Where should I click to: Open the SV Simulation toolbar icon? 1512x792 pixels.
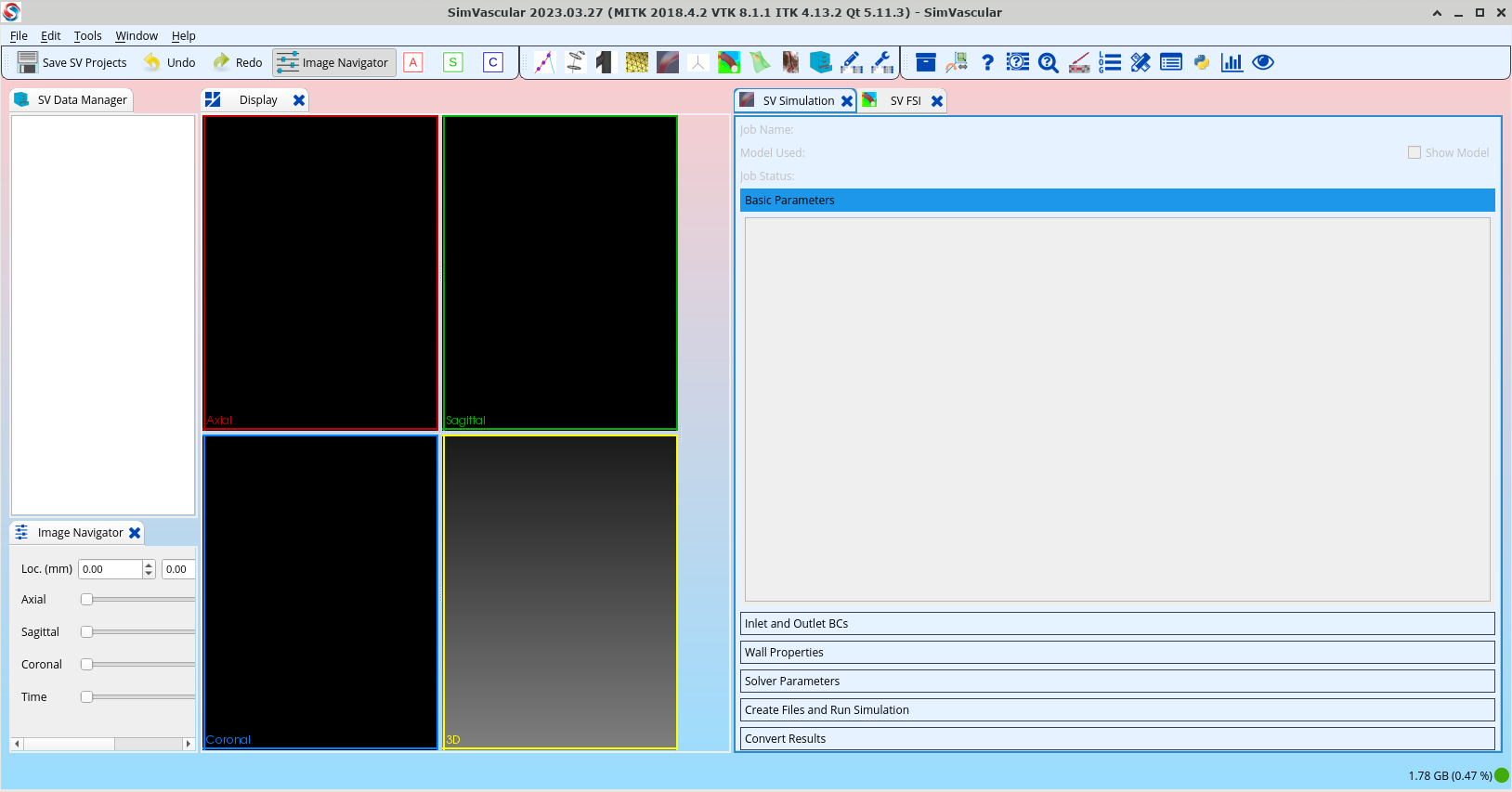pyautogui.click(x=668, y=62)
